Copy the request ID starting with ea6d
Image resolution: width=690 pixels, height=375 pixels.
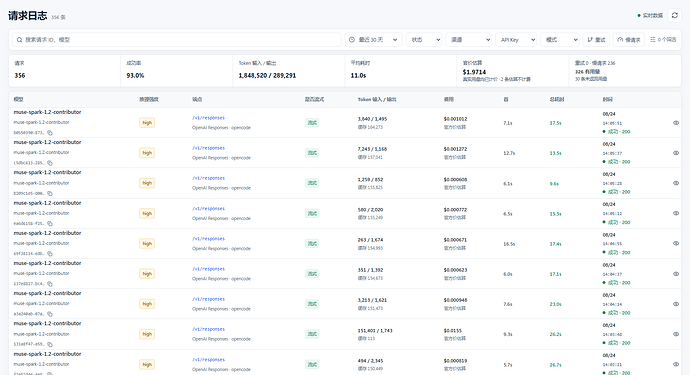50,224
